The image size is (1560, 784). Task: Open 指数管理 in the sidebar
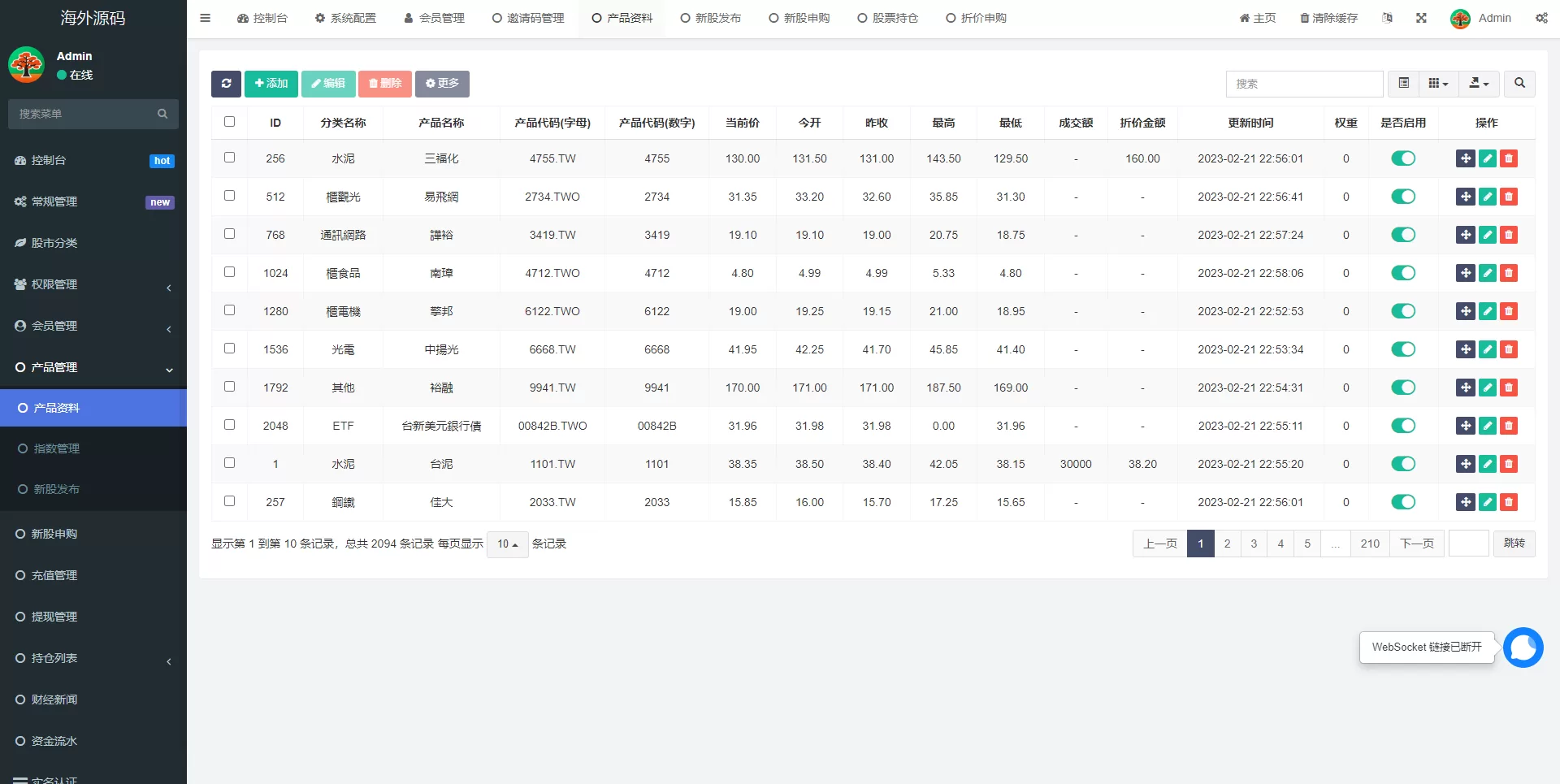point(57,448)
